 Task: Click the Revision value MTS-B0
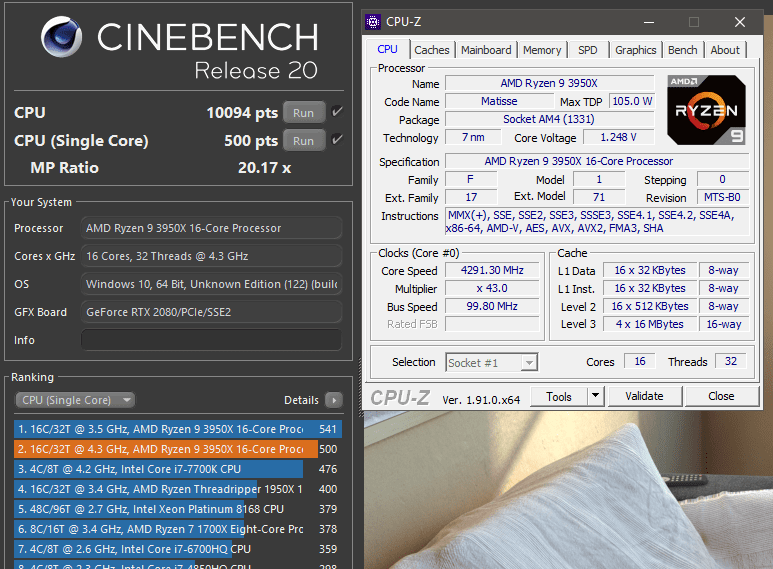click(x=722, y=197)
